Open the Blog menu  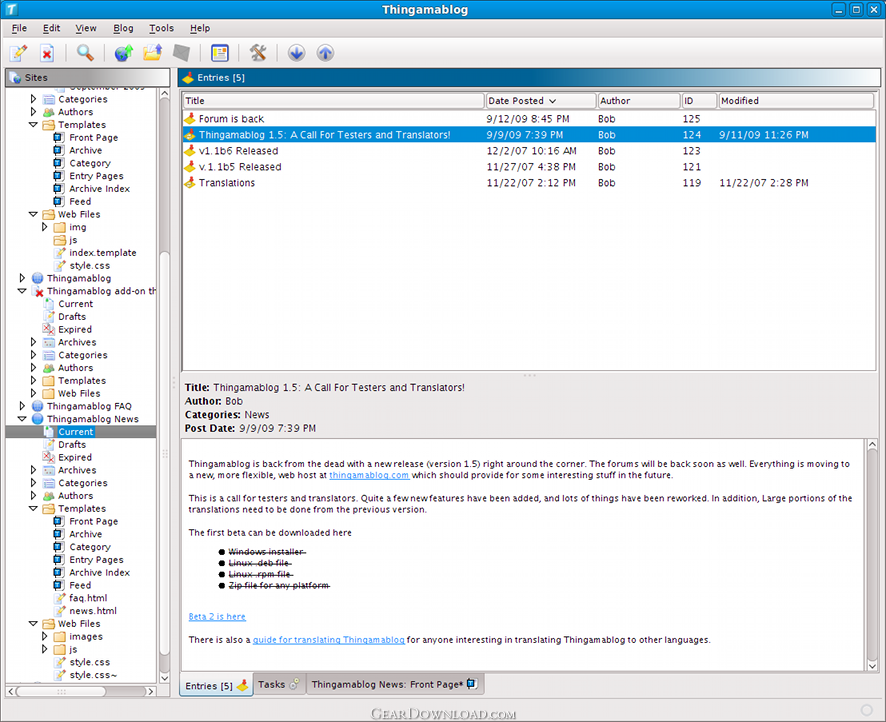[x=123, y=28]
